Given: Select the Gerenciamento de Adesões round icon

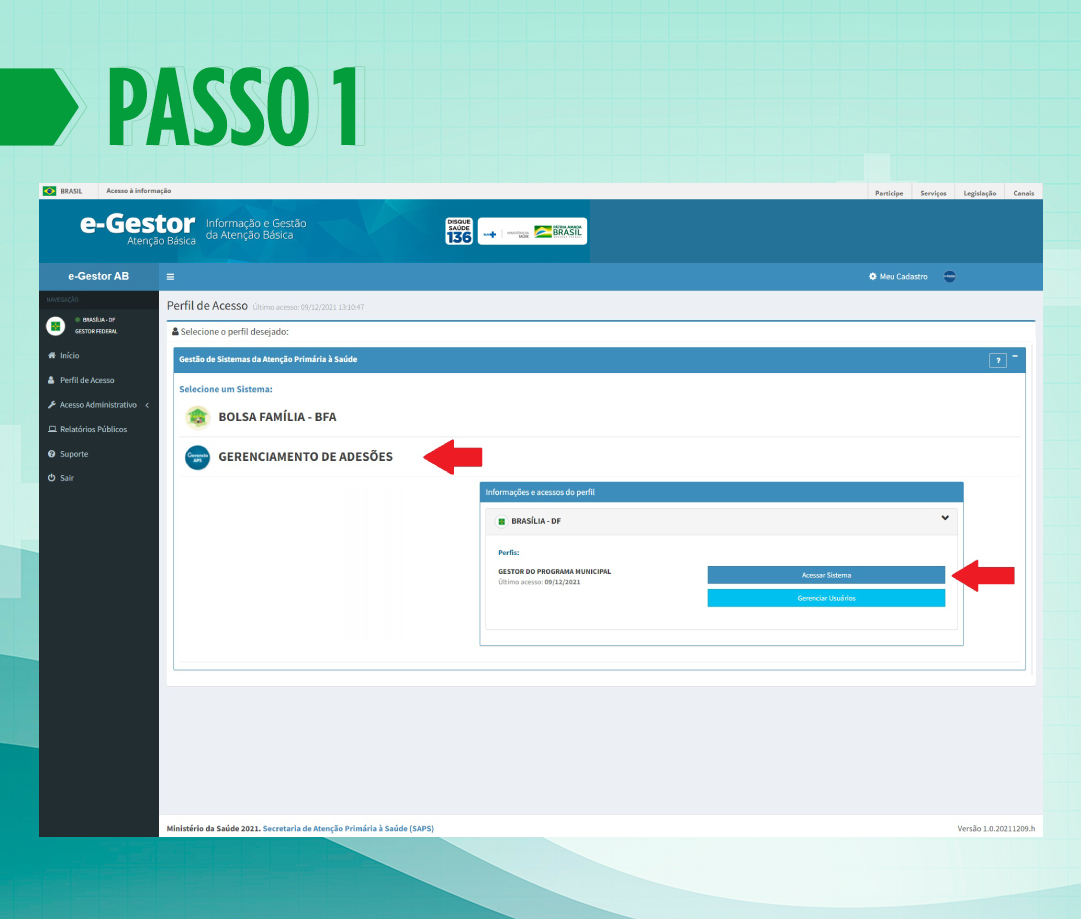Looking at the screenshot, I should [x=198, y=457].
